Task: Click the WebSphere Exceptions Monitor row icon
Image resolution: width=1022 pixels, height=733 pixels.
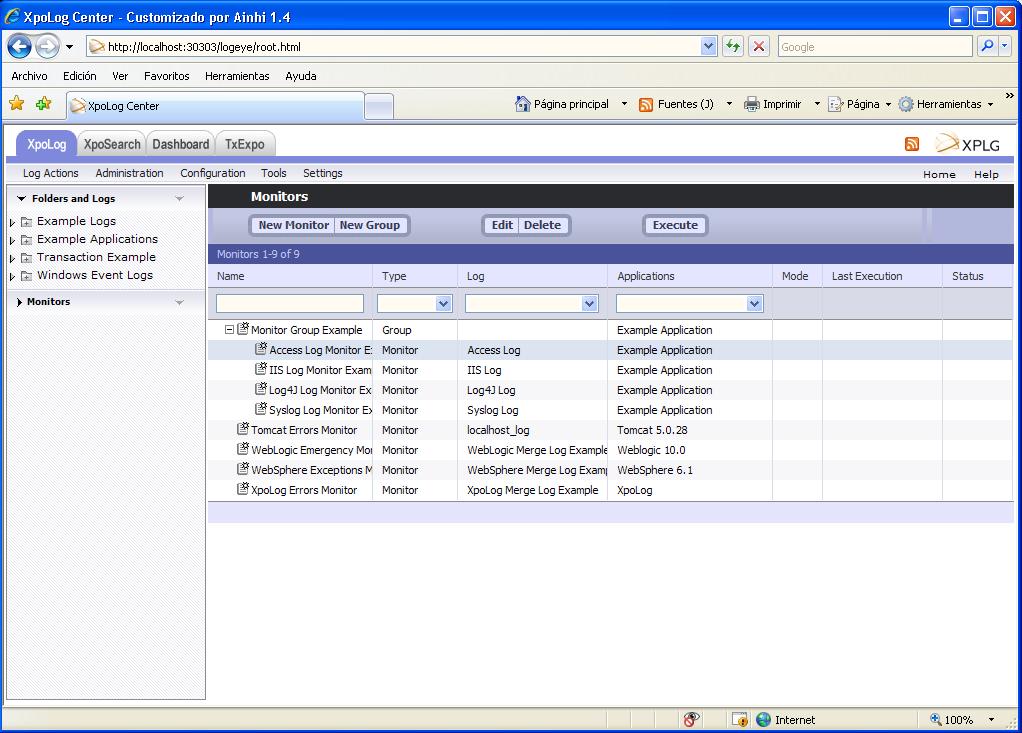Action: (x=243, y=469)
